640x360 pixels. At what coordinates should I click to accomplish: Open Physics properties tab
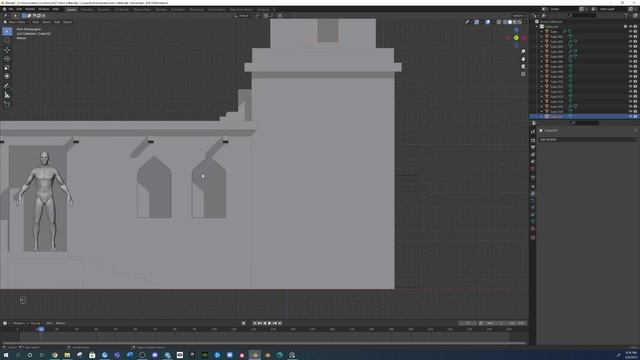point(533,208)
